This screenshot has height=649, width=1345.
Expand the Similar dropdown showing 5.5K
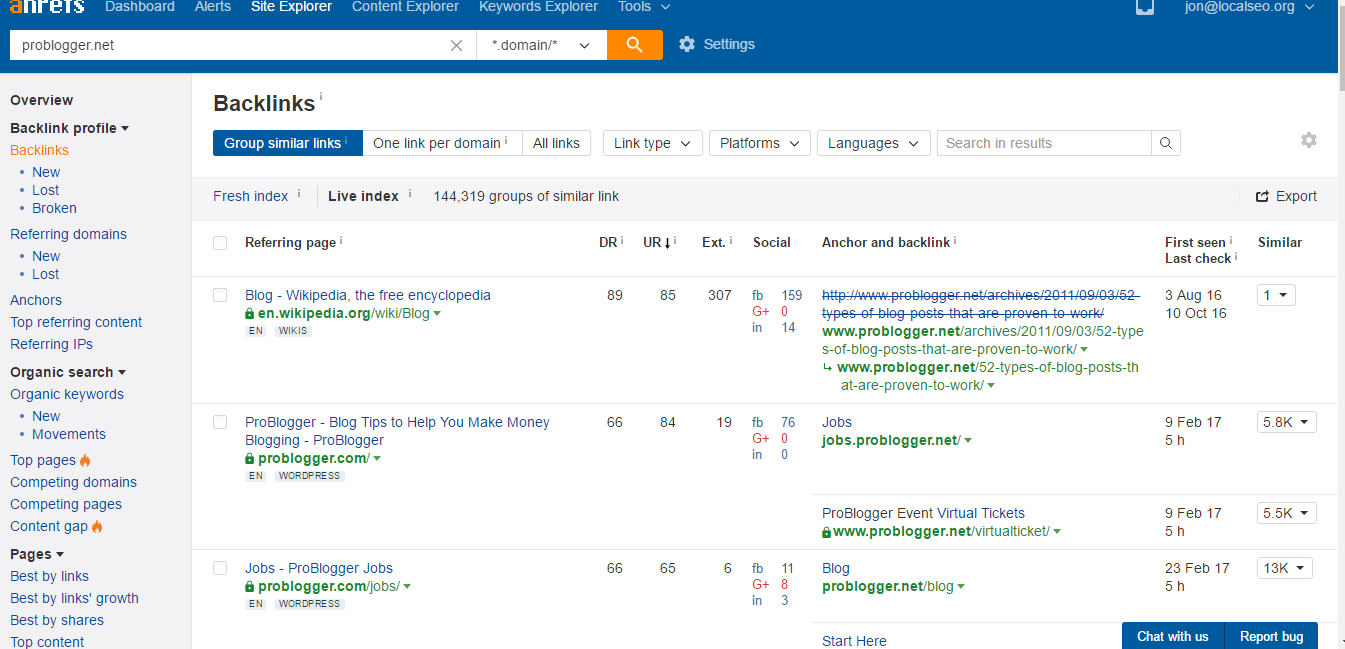click(1287, 513)
